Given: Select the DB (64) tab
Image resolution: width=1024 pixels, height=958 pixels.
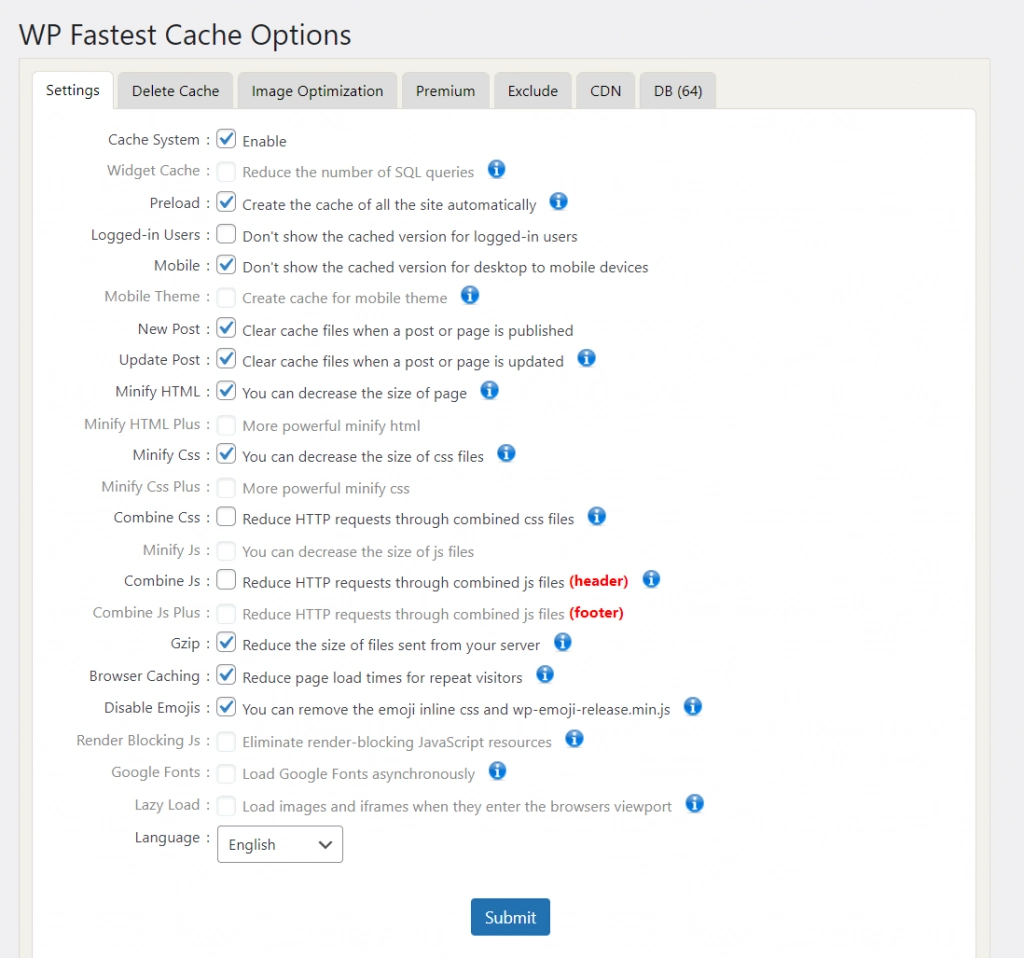Looking at the screenshot, I should click(677, 90).
